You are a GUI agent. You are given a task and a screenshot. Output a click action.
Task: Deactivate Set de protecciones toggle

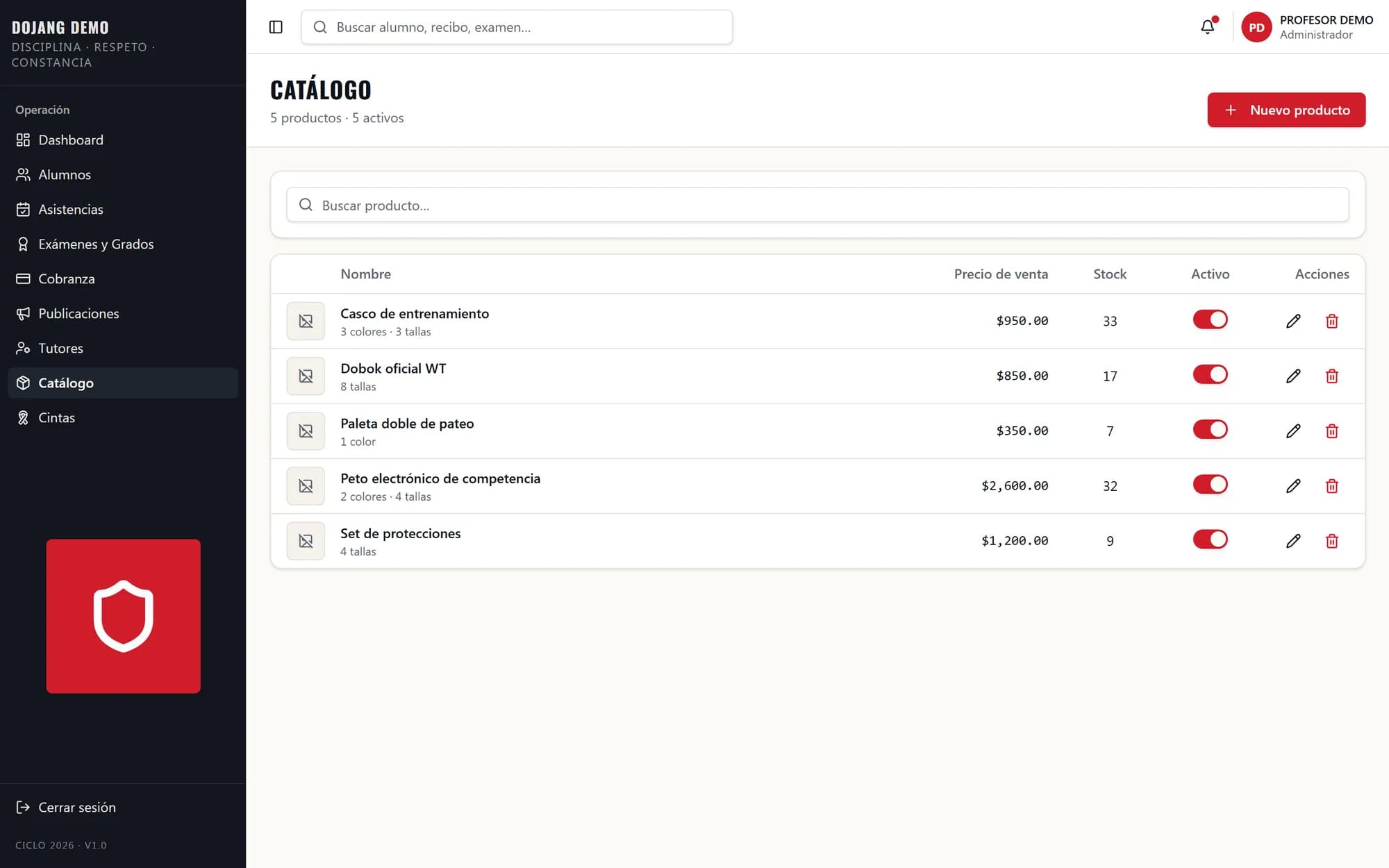(1210, 539)
